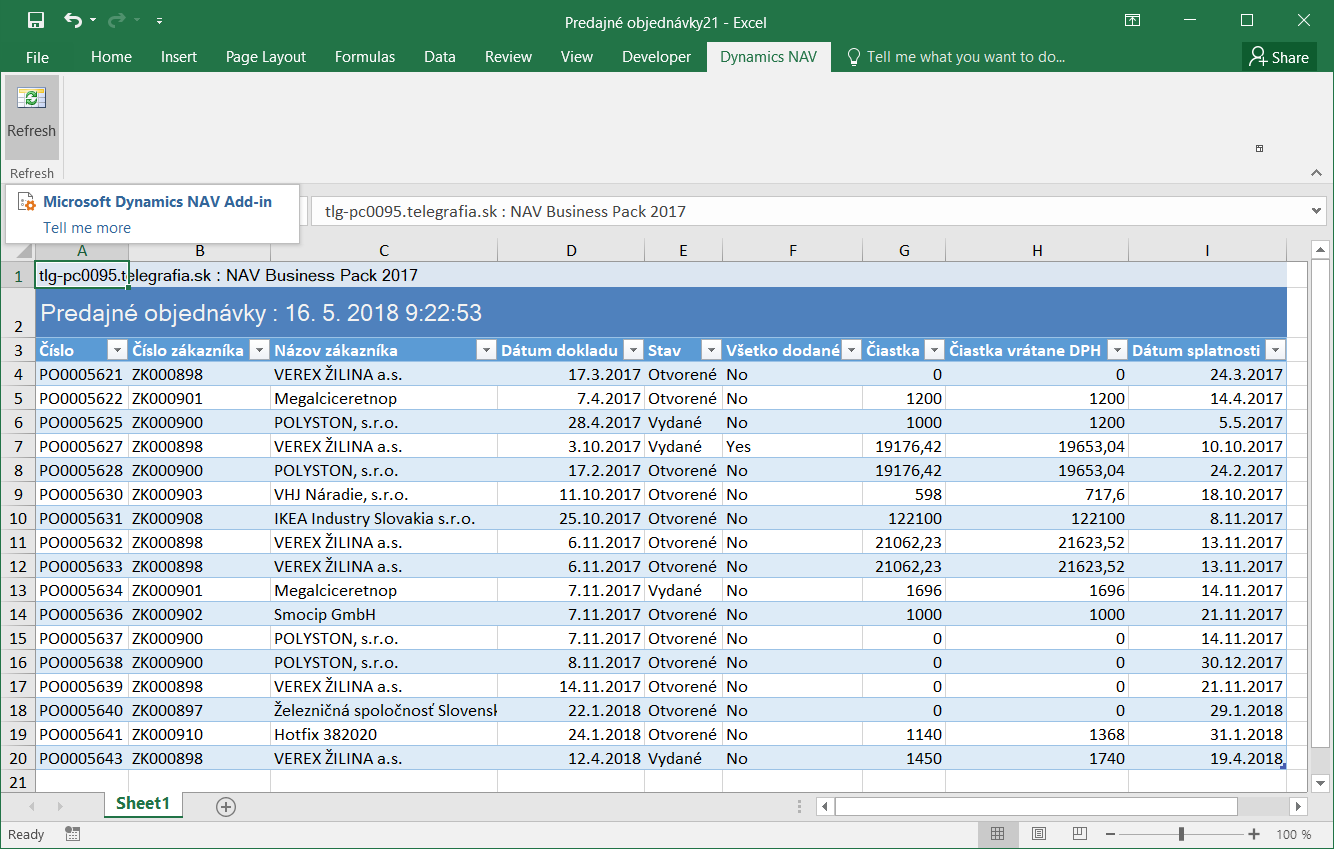This screenshot has width=1334, height=849.
Task: Switch to the Formulas tab
Action: click(365, 57)
